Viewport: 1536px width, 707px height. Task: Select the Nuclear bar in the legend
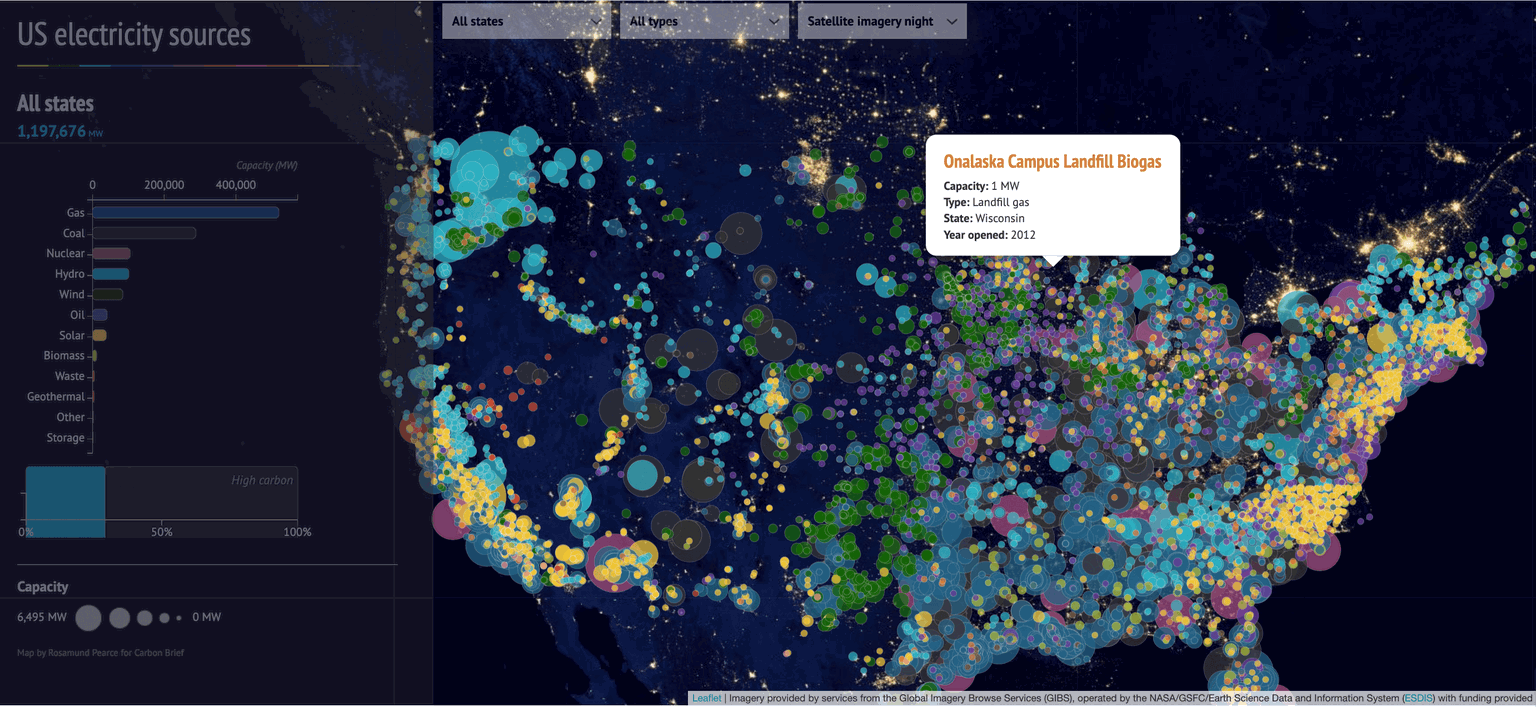pyautogui.click(x=110, y=253)
